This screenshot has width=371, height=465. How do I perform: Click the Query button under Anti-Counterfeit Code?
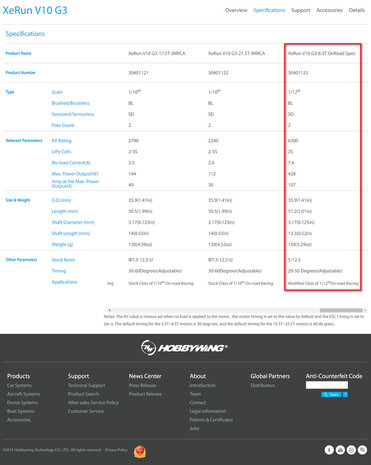click(331, 395)
